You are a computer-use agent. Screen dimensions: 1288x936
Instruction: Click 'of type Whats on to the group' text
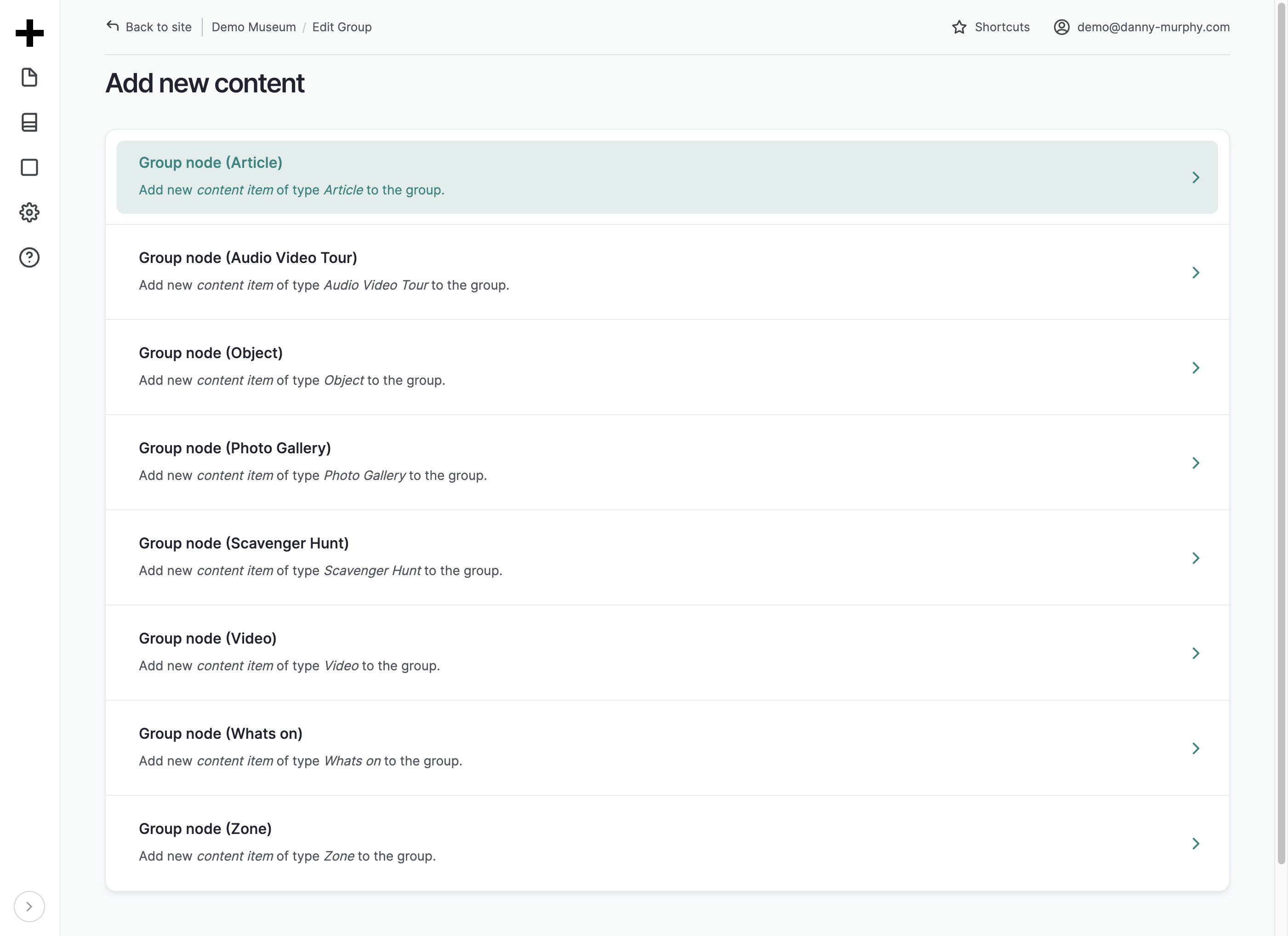(370, 760)
